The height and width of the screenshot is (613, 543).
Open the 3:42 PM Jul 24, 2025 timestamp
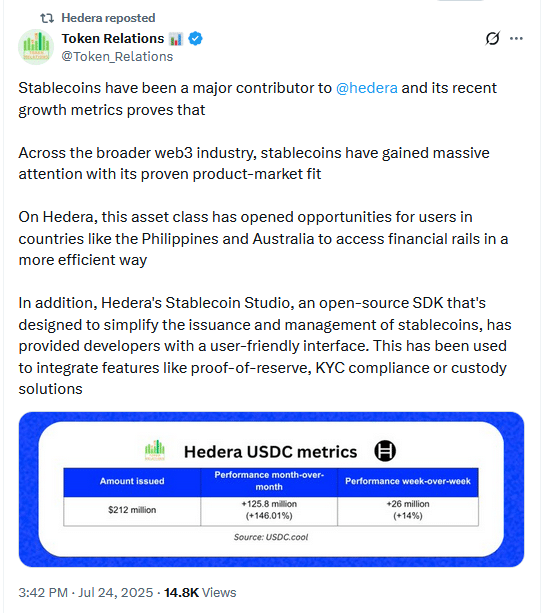(86, 593)
